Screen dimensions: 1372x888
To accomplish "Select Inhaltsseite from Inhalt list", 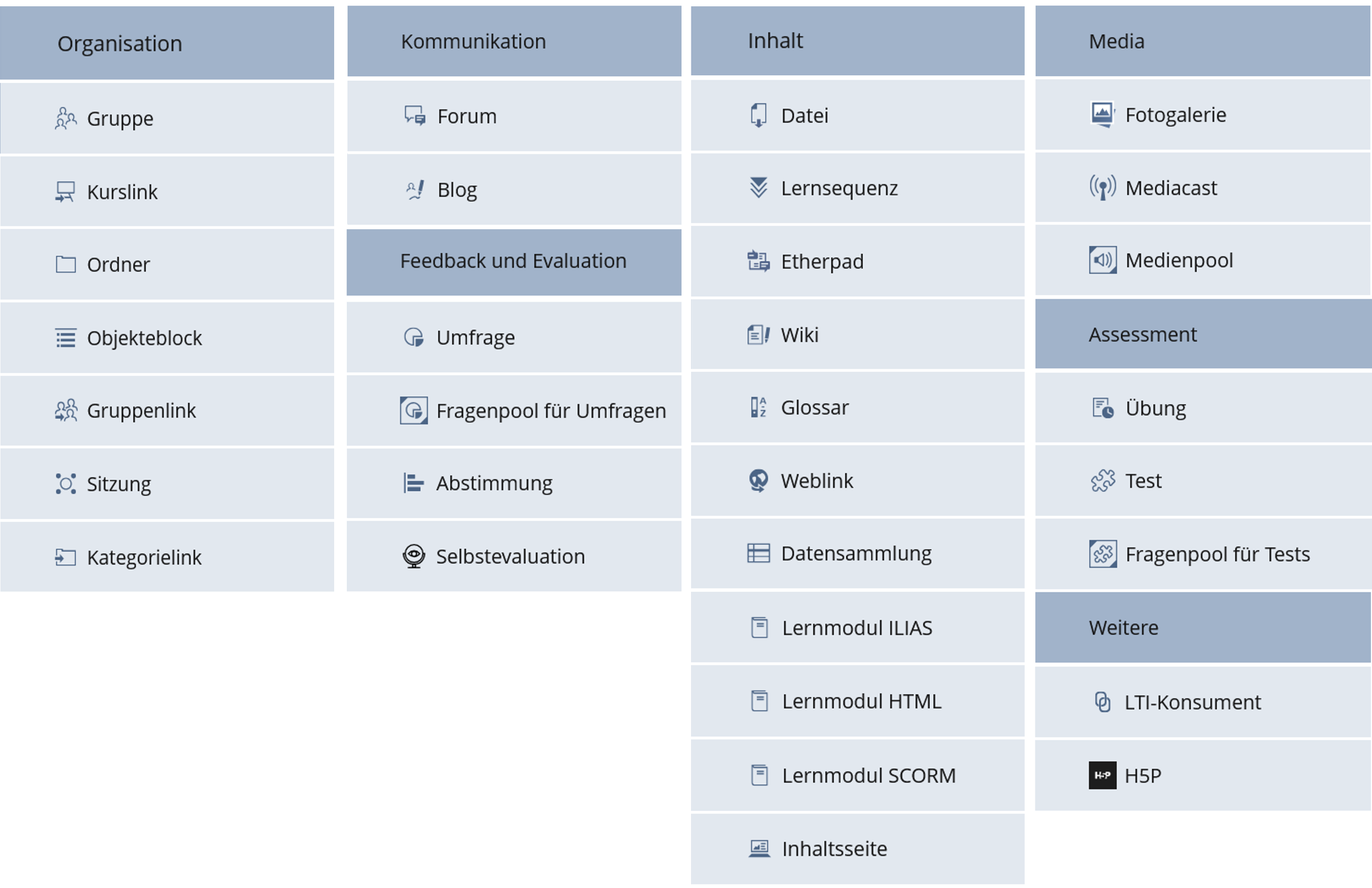I will [x=834, y=849].
